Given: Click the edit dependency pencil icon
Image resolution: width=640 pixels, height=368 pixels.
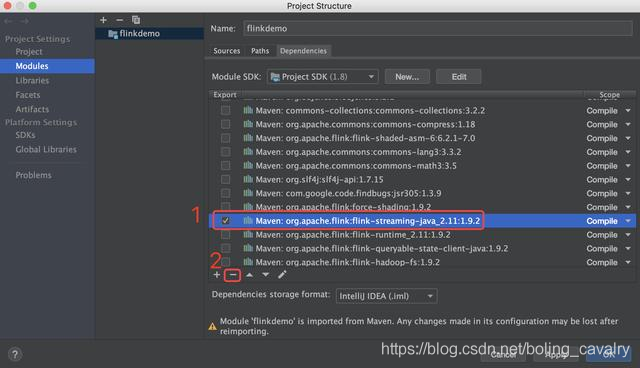Looking at the screenshot, I should click(x=282, y=275).
